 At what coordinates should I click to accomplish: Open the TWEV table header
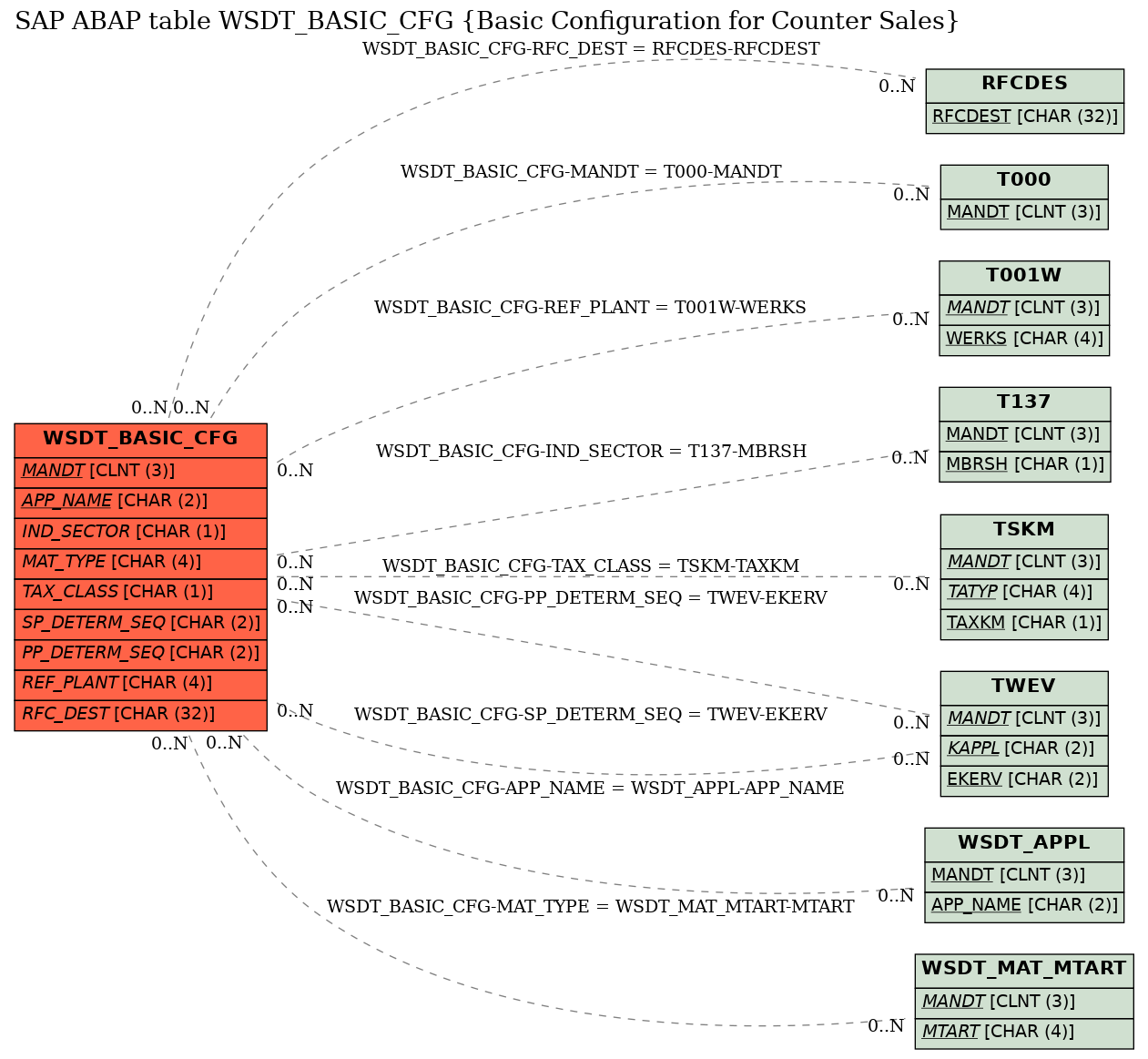coord(1024,687)
